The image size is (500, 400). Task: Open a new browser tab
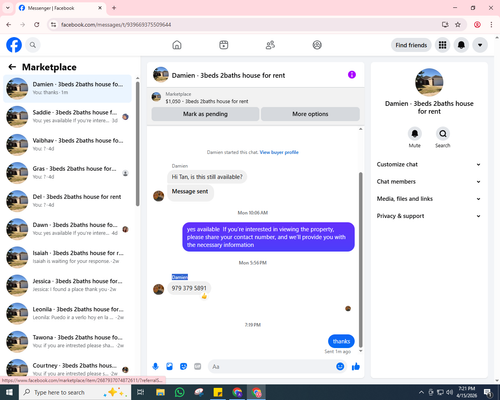114,8
